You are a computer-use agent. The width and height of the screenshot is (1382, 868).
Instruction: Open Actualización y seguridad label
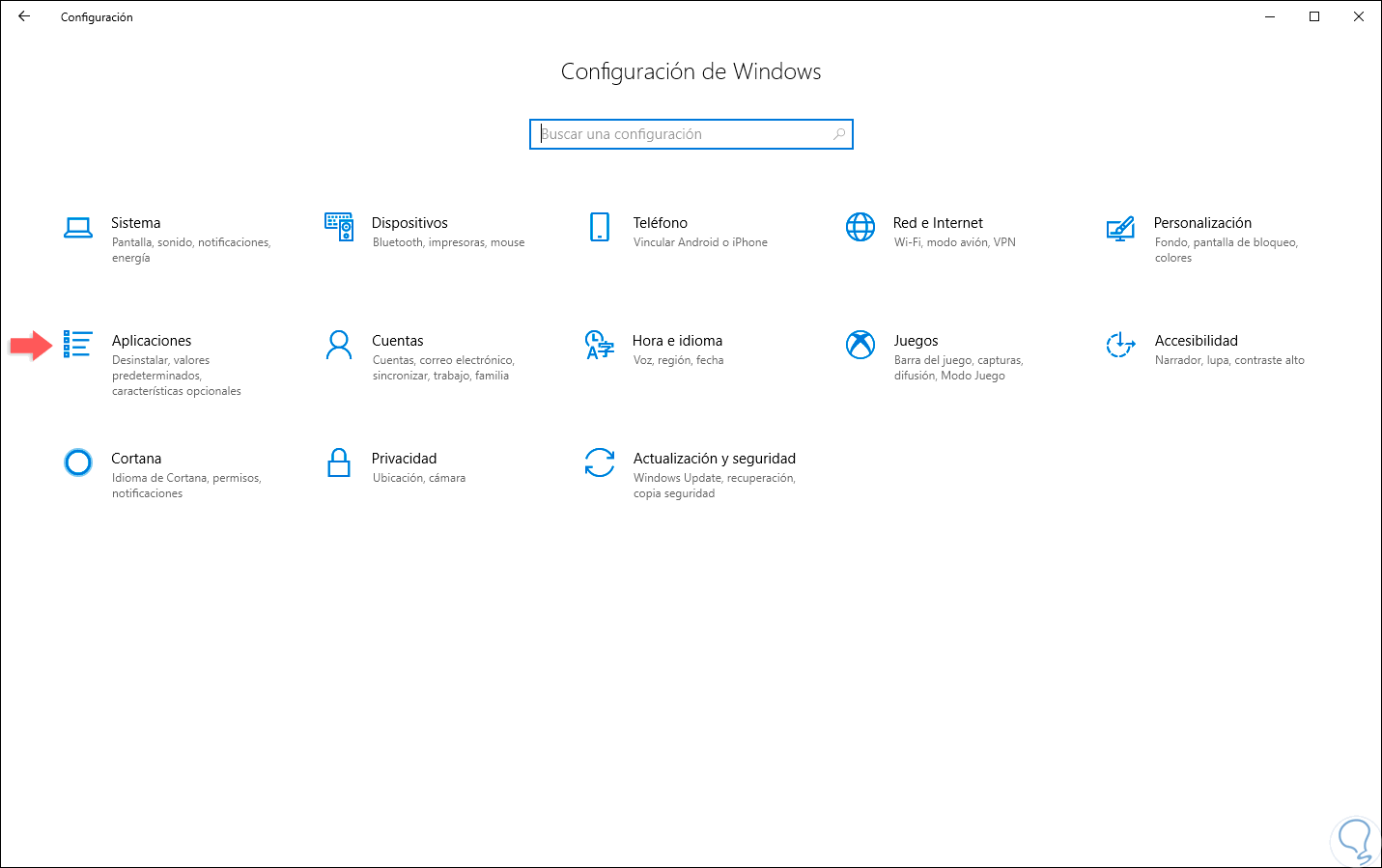[x=715, y=459]
